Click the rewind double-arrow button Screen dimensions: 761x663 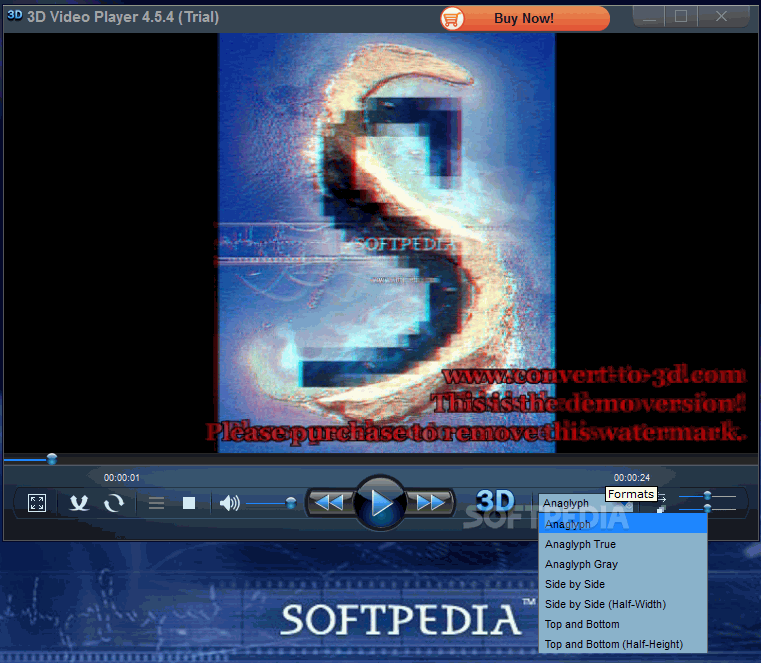point(330,502)
